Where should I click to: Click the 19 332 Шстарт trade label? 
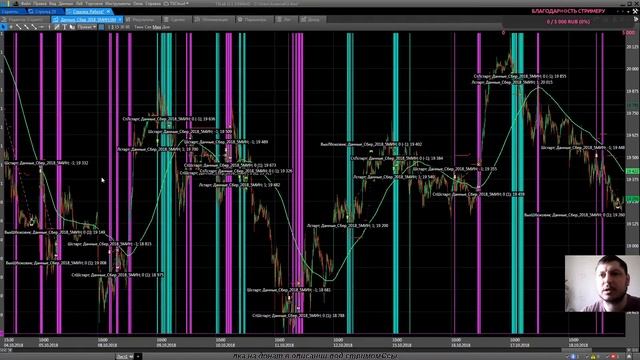[47, 163]
